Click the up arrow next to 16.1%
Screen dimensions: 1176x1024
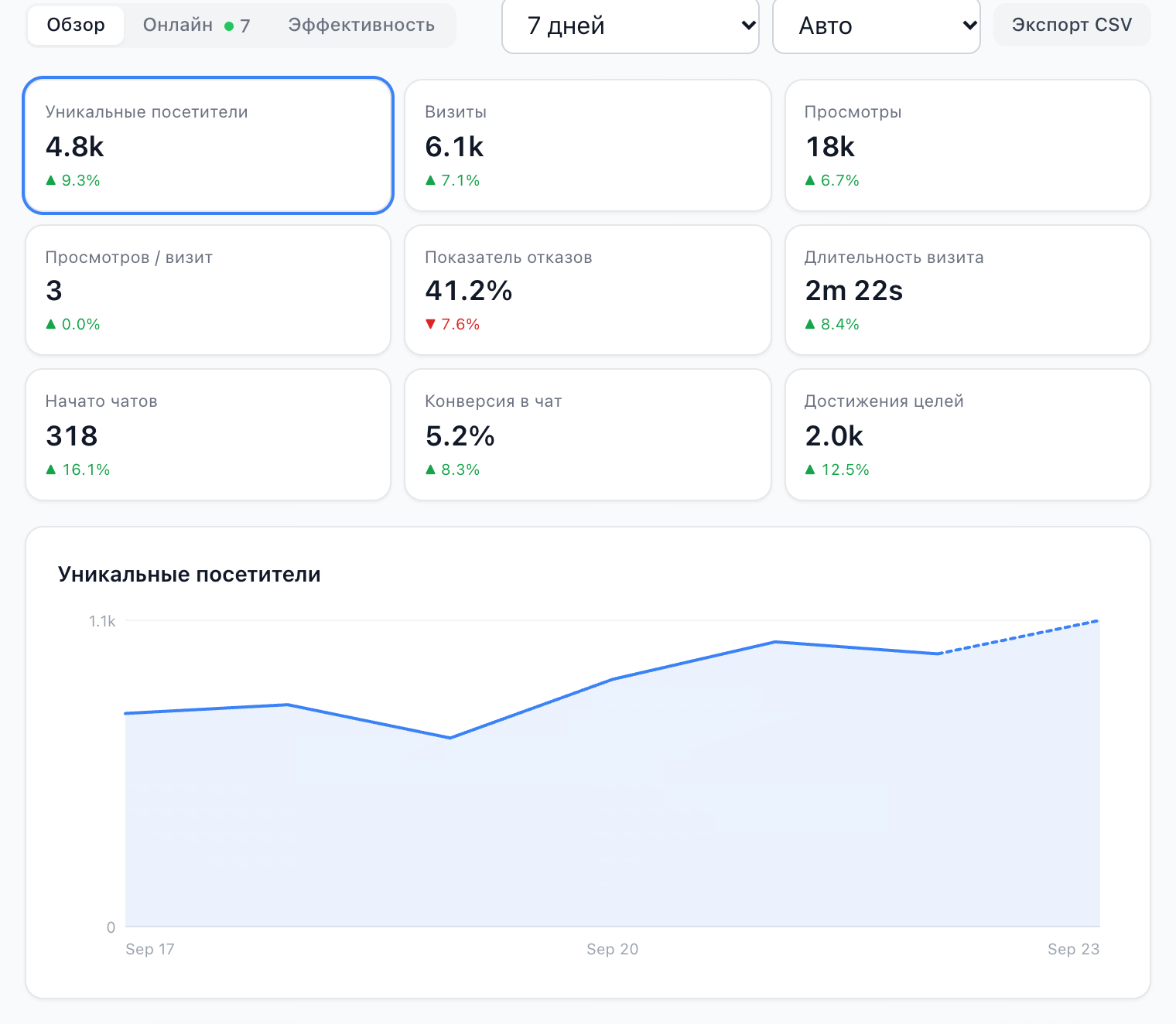click(51, 469)
